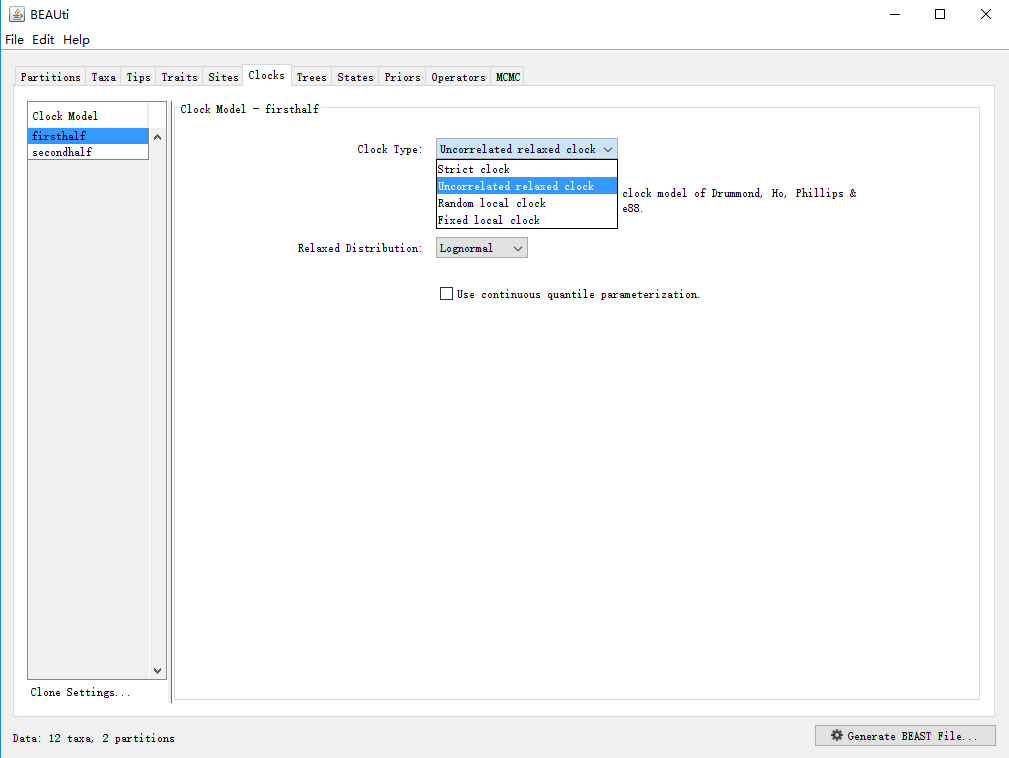Switch to the Trees tab
Viewport: 1009px width, 758px height.
(x=311, y=77)
